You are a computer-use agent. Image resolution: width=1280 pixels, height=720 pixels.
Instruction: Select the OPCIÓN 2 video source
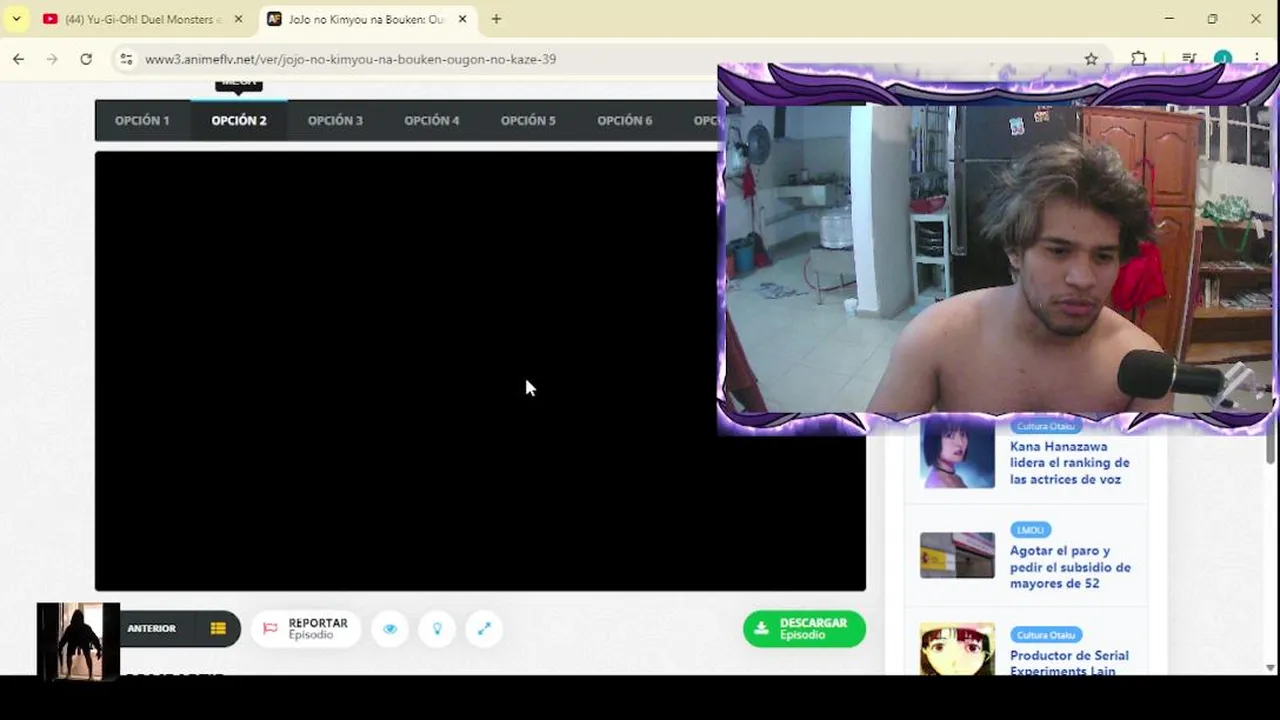click(x=239, y=120)
